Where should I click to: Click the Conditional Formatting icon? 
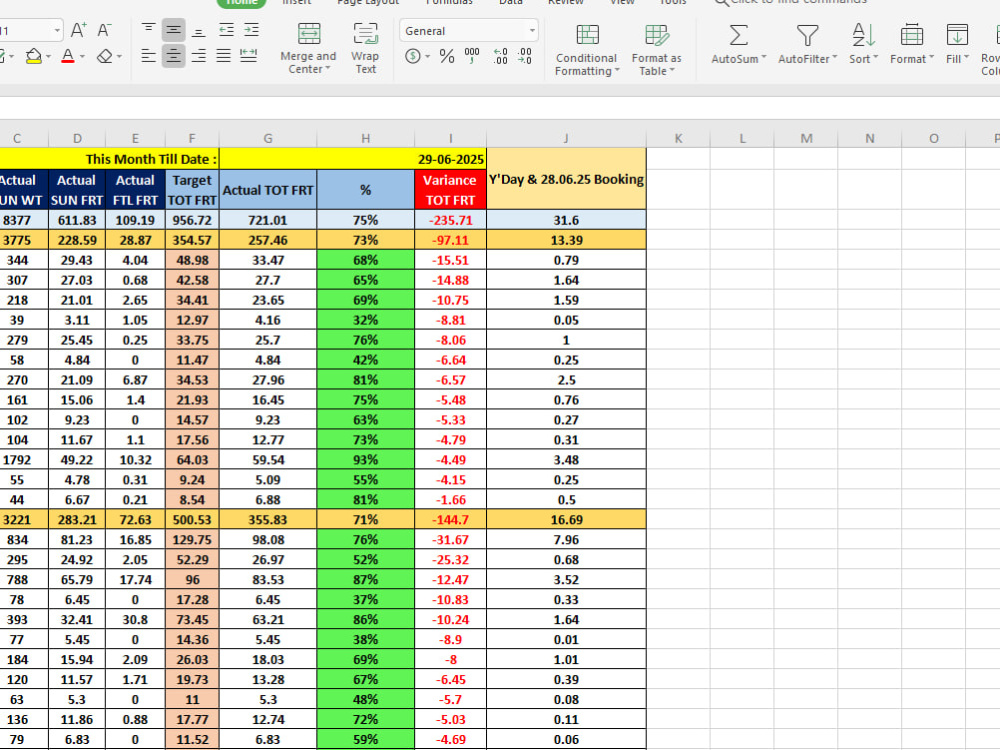click(x=587, y=34)
